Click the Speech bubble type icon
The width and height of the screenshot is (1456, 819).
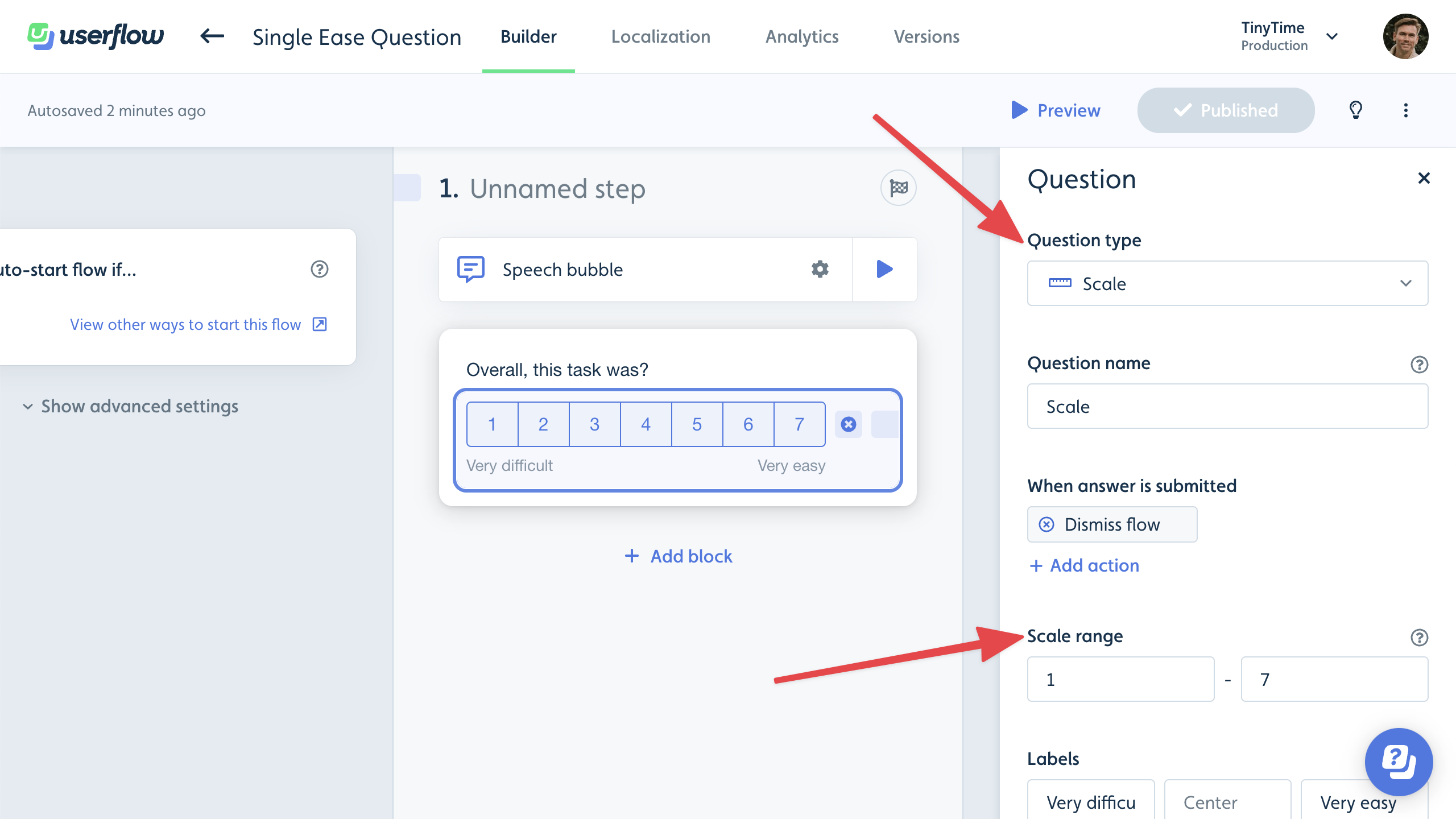pos(471,269)
